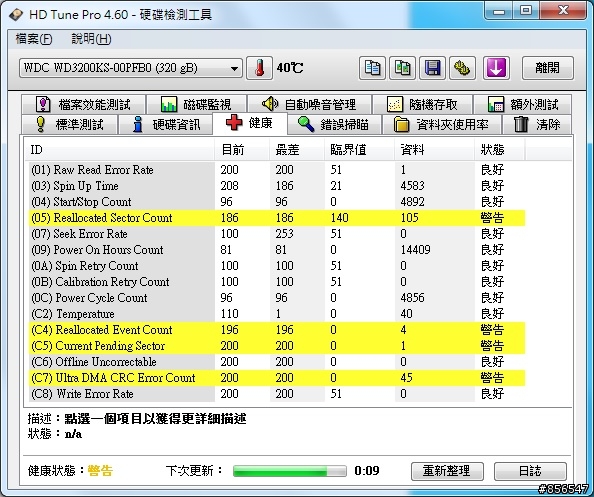Viewport: 594px width, 497px height.
Task: Close the HD Tune Pro window
Action: tap(564, 11)
